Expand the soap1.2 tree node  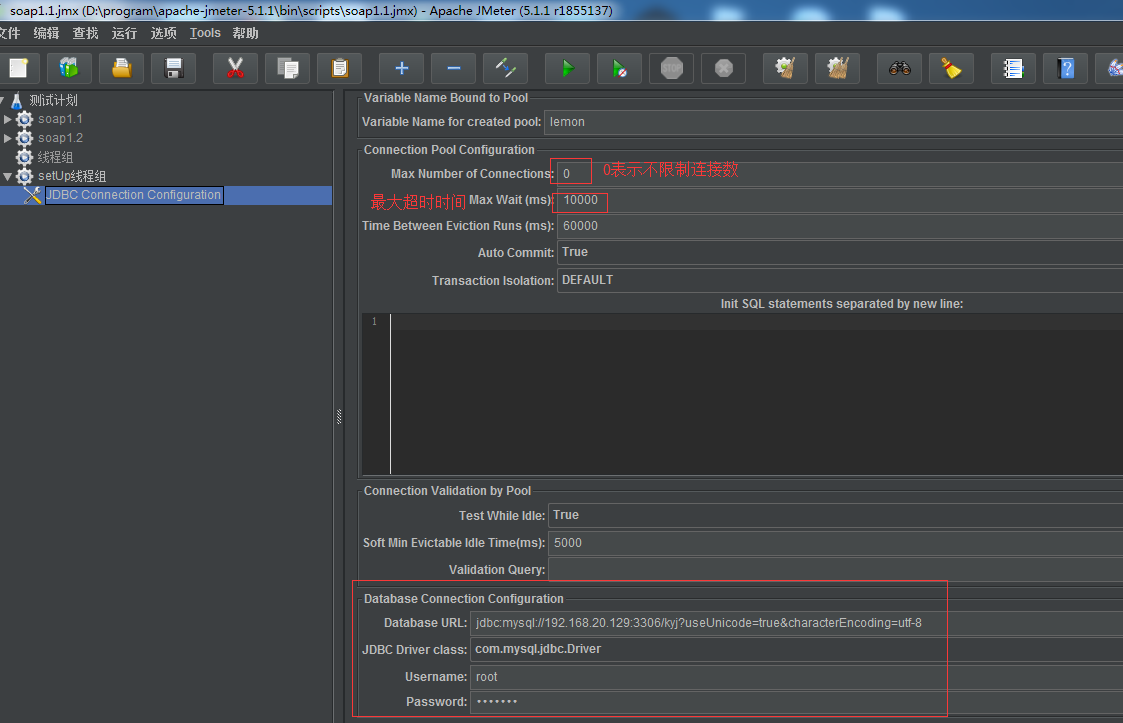8,138
